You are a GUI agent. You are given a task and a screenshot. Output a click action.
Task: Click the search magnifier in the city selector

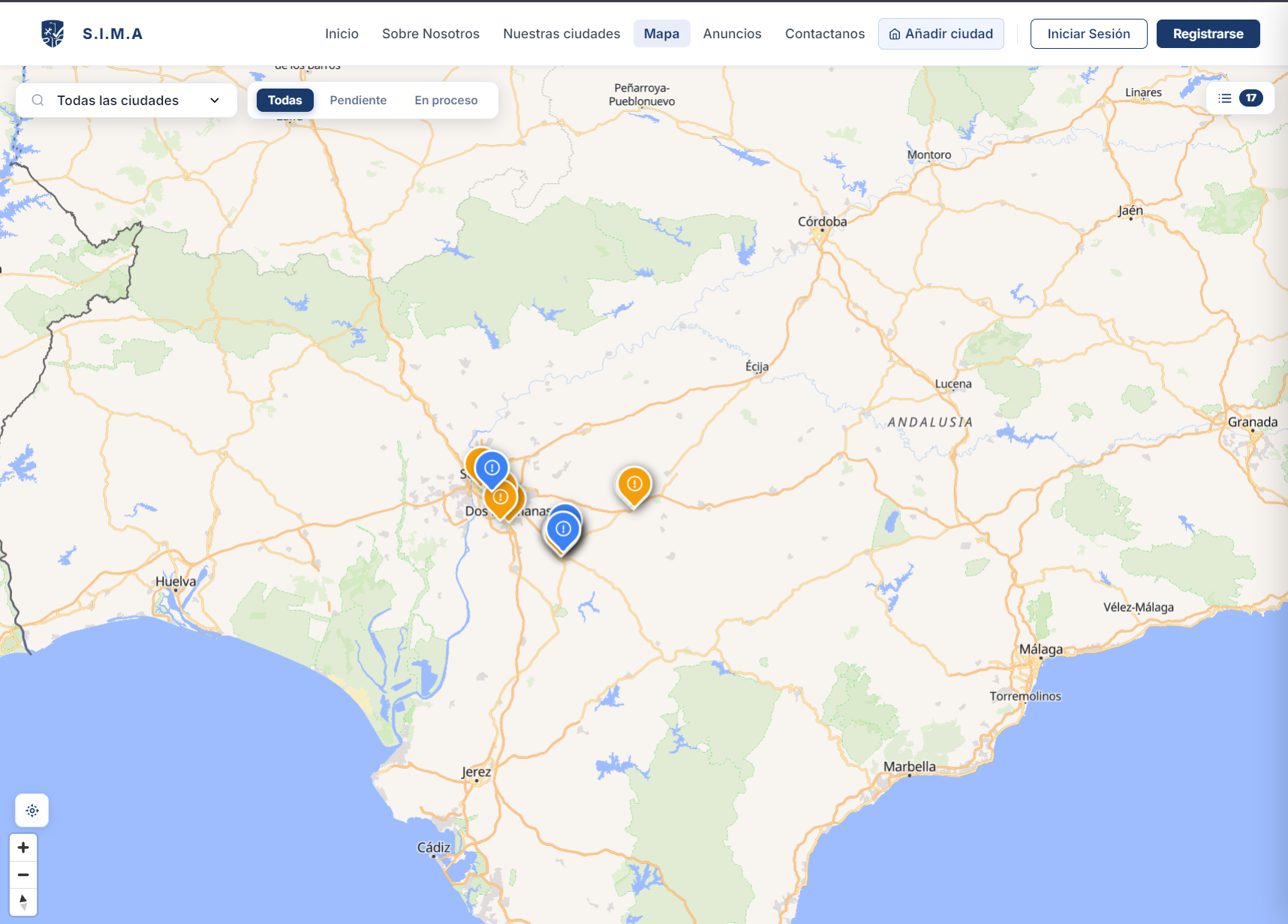(38, 101)
